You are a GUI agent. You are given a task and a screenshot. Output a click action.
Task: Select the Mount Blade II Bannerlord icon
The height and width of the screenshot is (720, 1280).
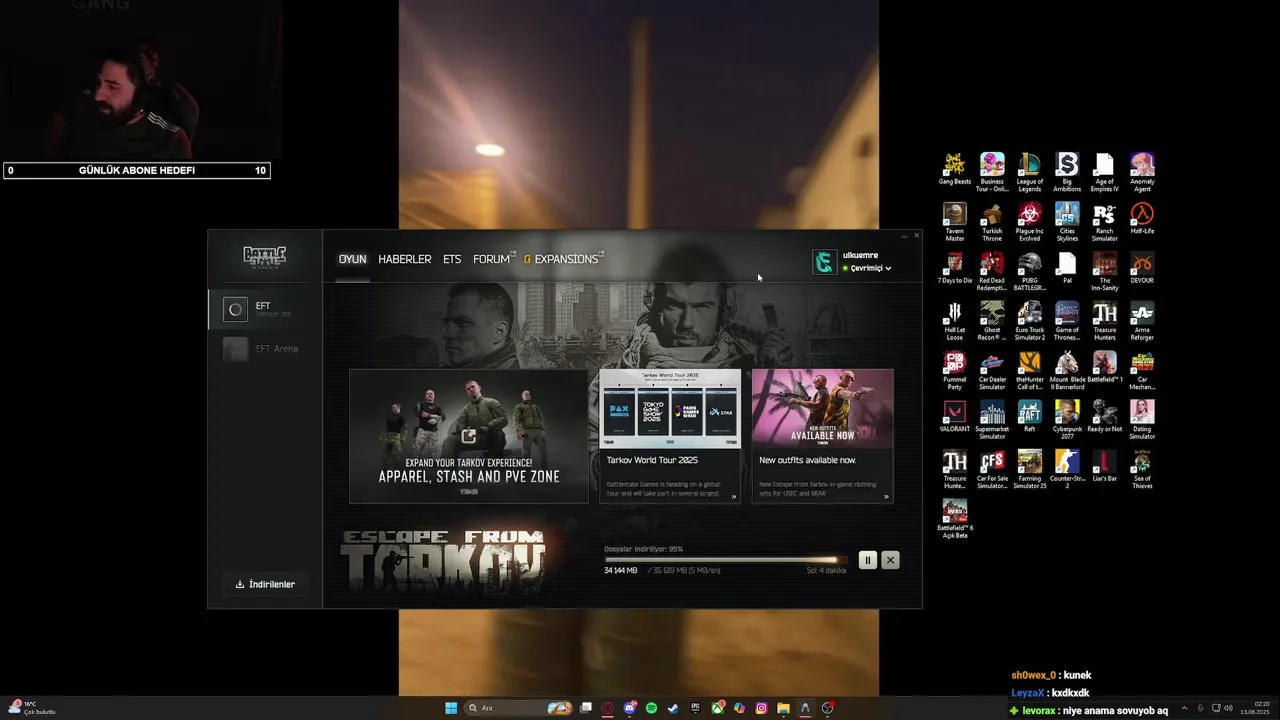(x=1067, y=371)
